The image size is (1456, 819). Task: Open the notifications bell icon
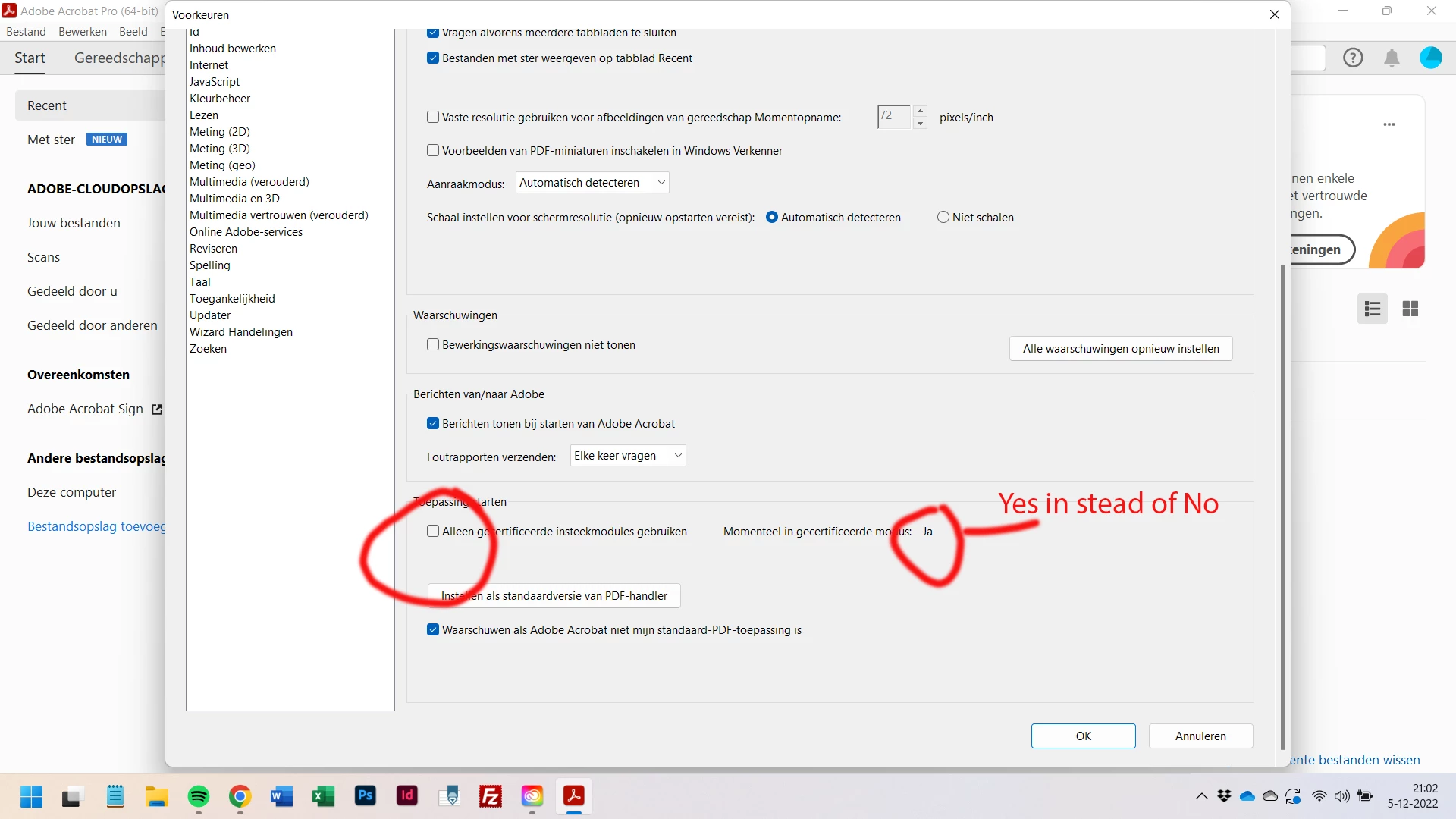point(1392,58)
